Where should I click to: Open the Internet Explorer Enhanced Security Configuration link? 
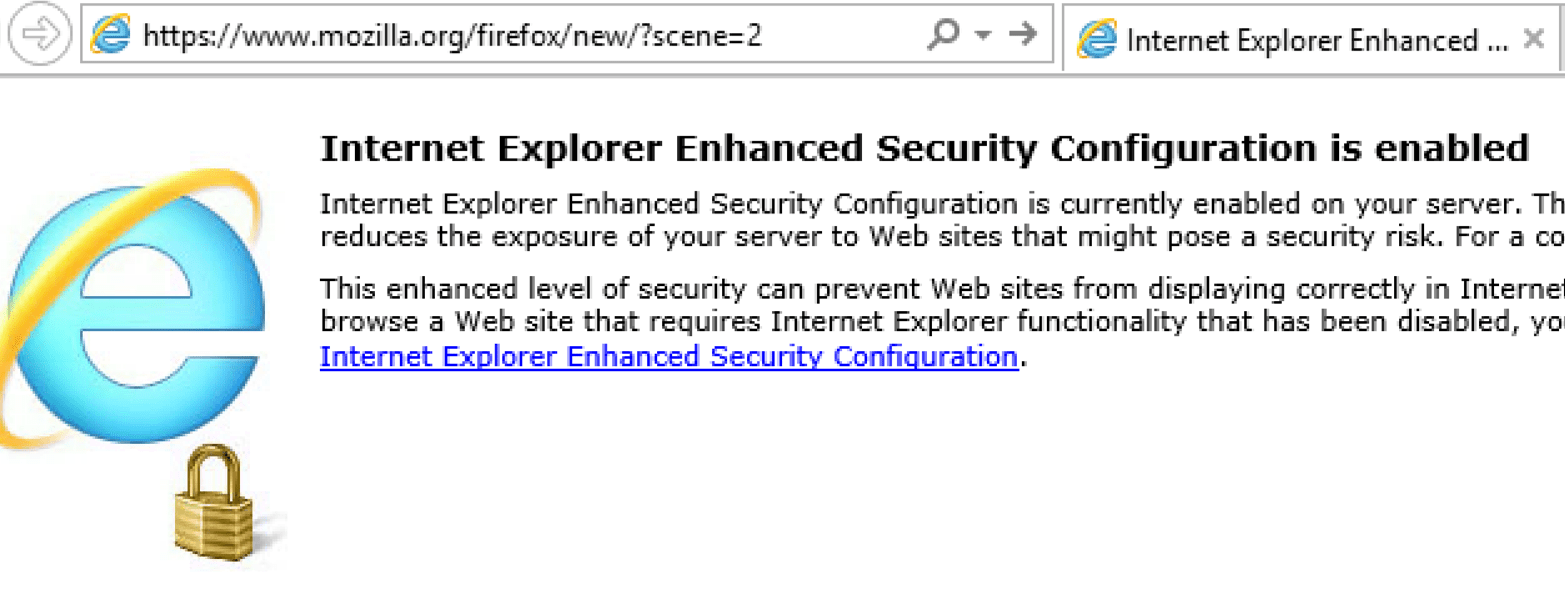tap(665, 356)
